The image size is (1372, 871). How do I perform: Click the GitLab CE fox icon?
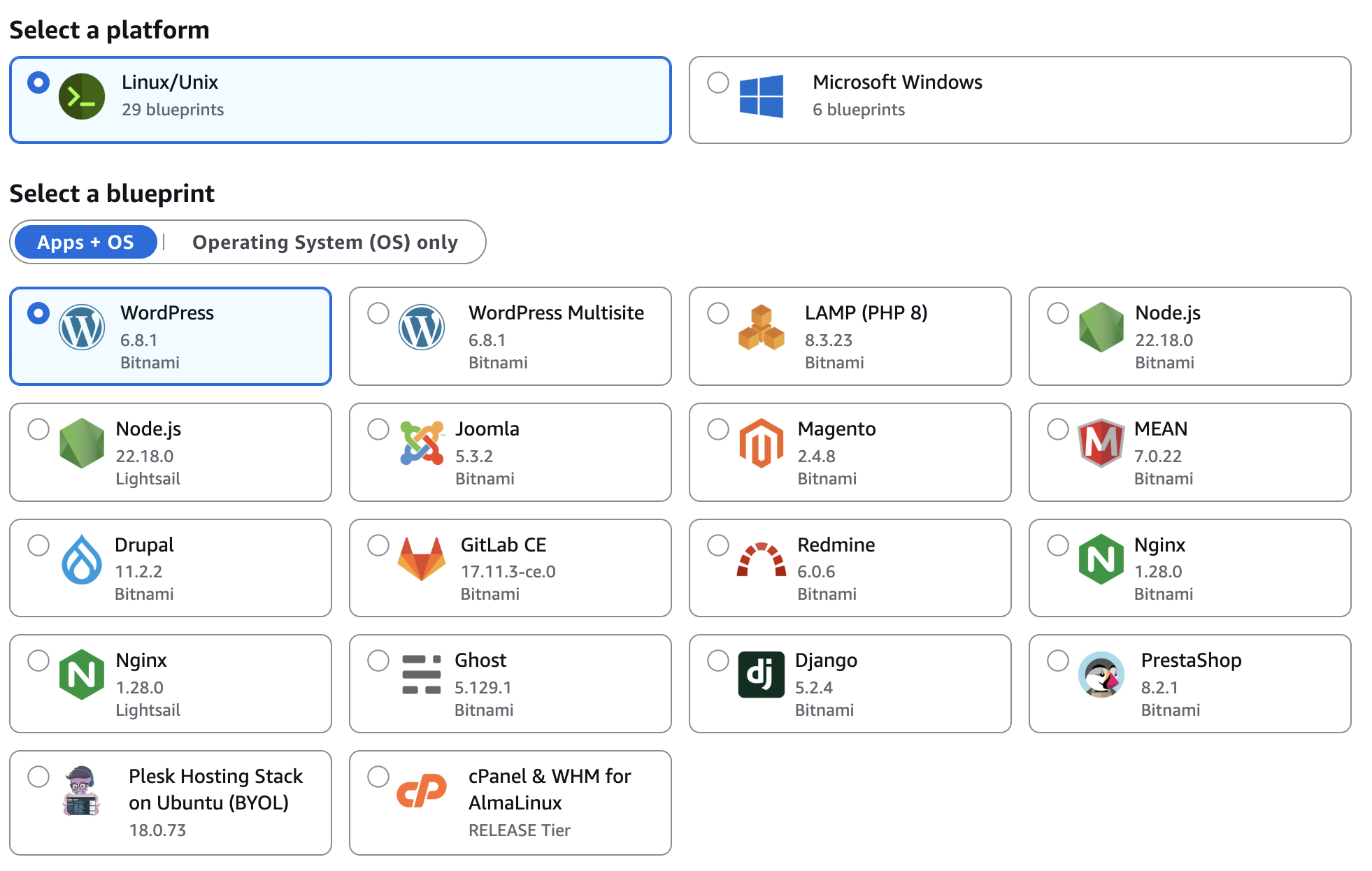pos(421,559)
